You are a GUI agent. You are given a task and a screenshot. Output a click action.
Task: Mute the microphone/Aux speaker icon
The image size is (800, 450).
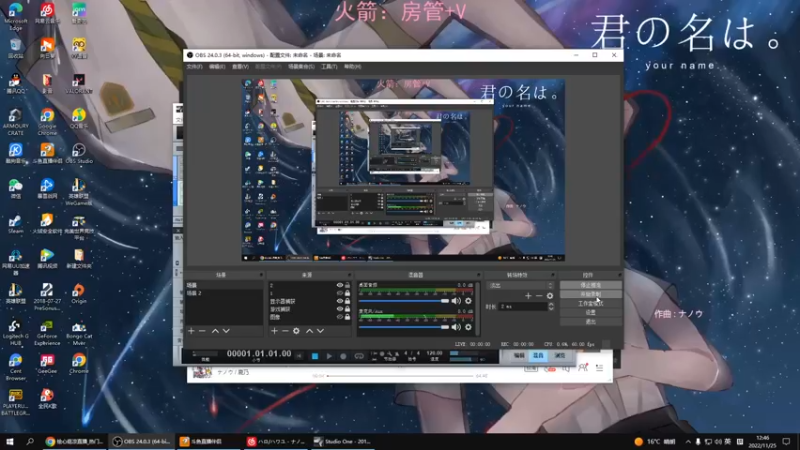(x=456, y=327)
